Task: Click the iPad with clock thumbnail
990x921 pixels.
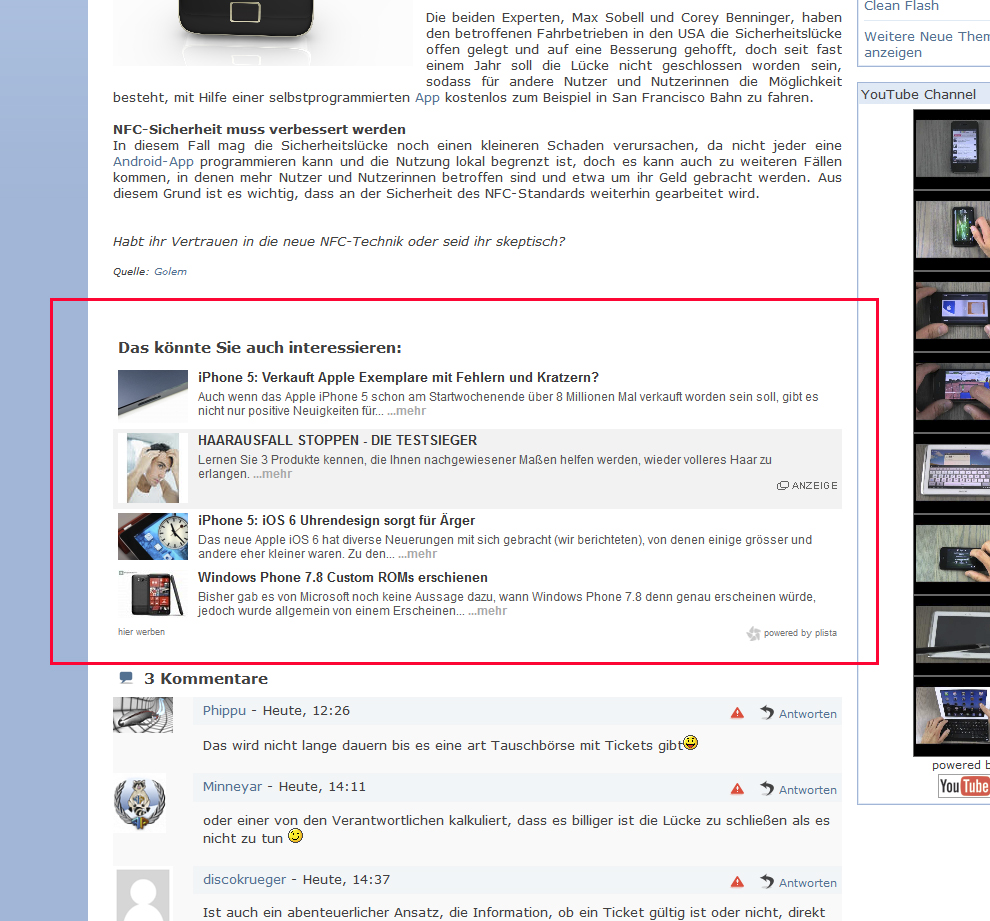Action: point(153,537)
